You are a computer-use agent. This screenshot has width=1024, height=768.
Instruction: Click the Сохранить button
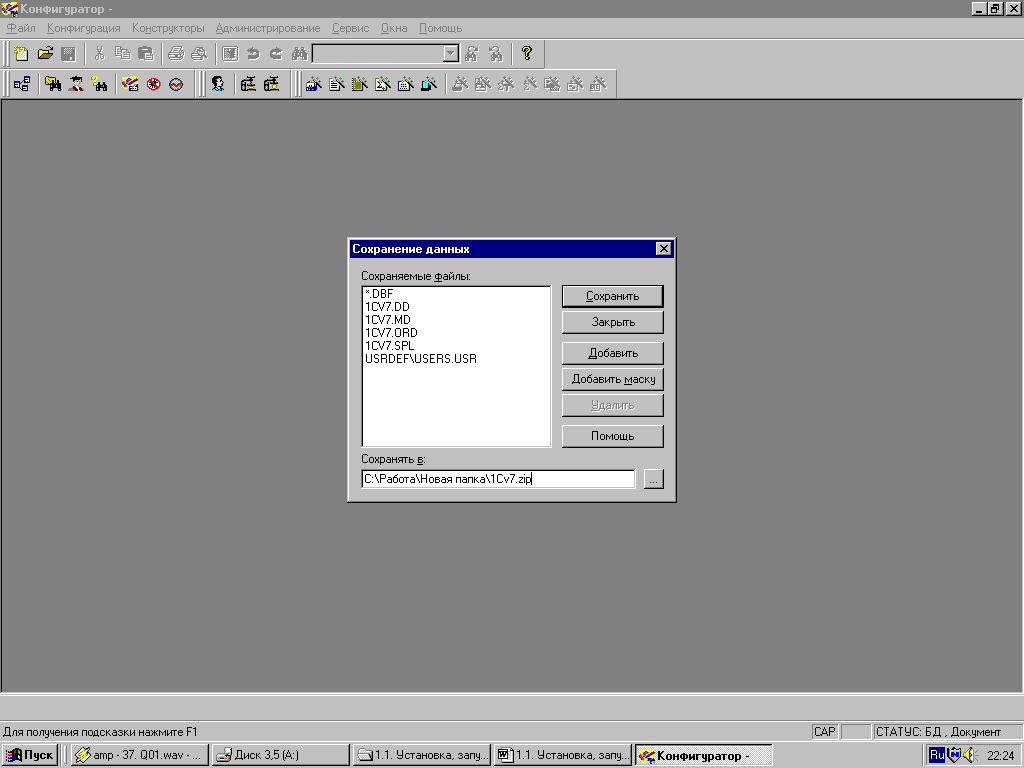click(613, 296)
